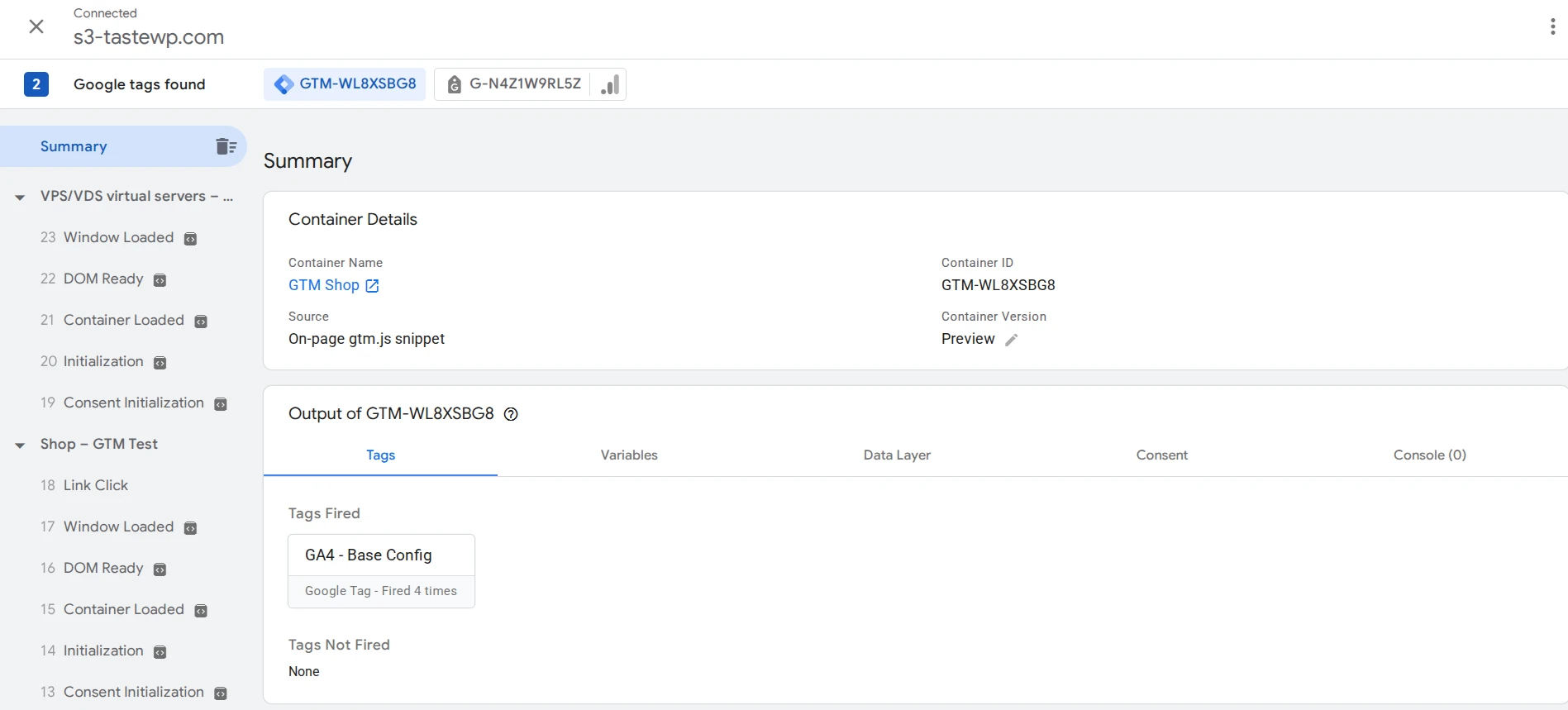
Task: Switch to the Consent tab
Action: coord(1161,455)
